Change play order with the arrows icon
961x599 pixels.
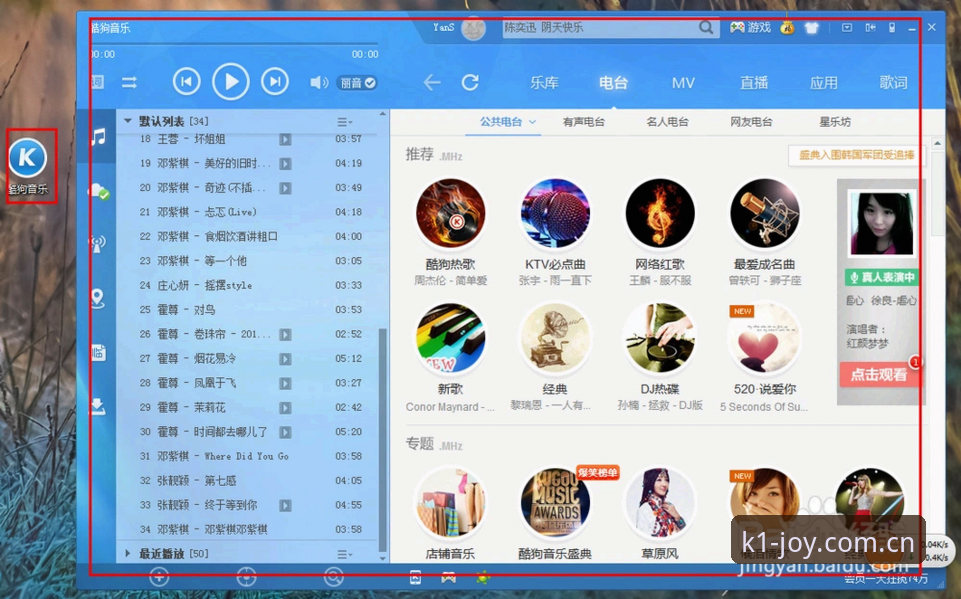(x=129, y=82)
